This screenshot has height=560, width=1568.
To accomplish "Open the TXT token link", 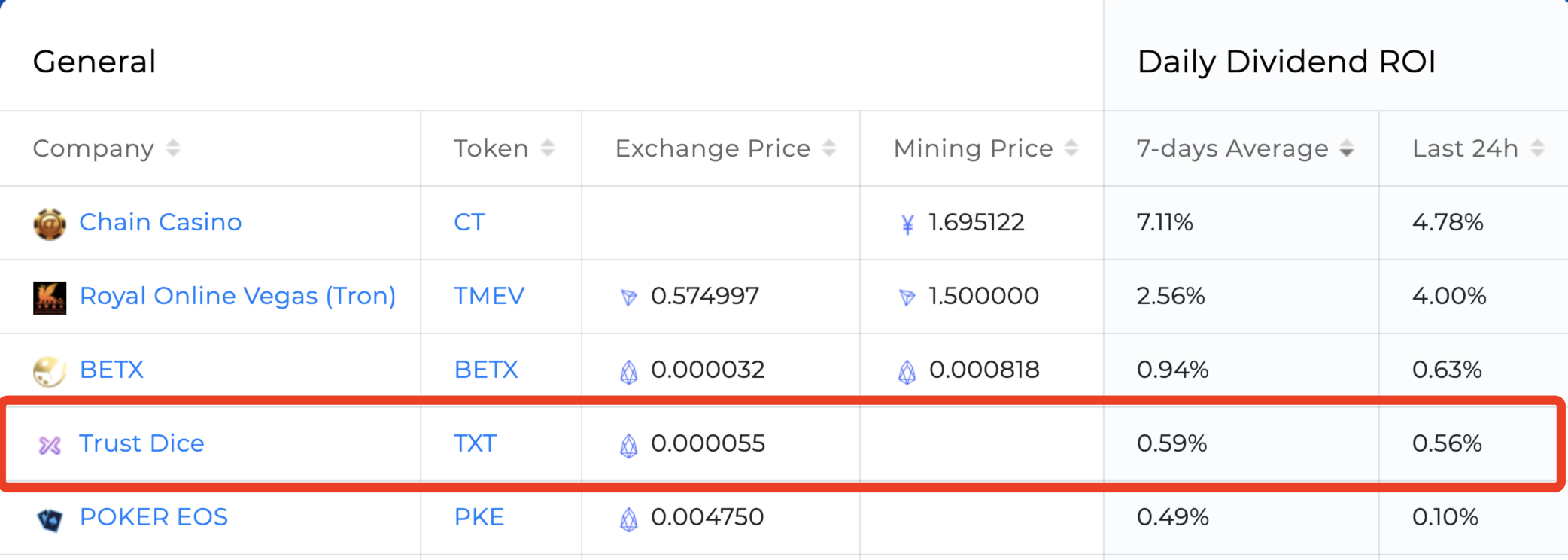I will pos(475,443).
